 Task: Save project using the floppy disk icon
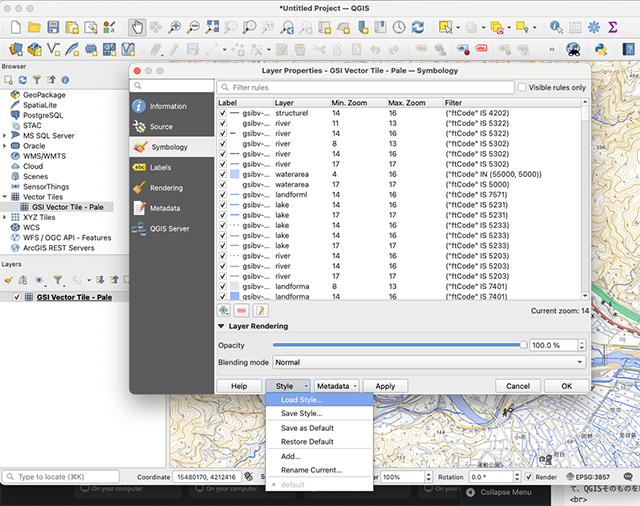click(x=53, y=27)
